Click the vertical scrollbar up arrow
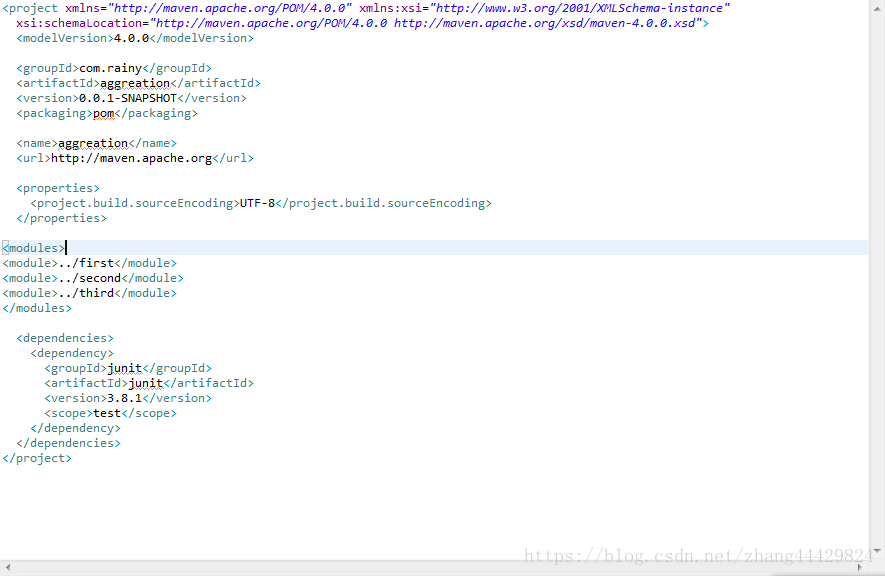 click(877, 10)
